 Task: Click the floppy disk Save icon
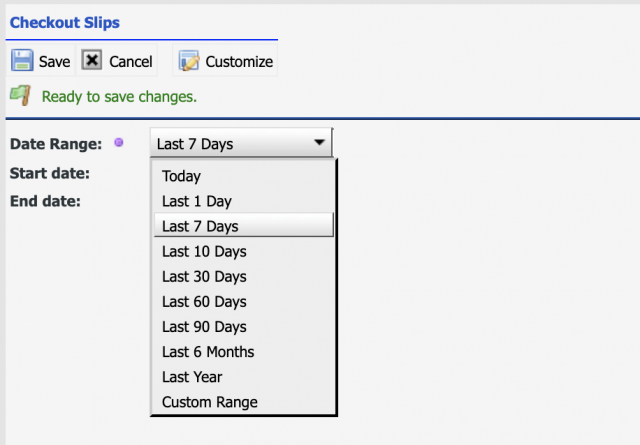tap(22, 60)
